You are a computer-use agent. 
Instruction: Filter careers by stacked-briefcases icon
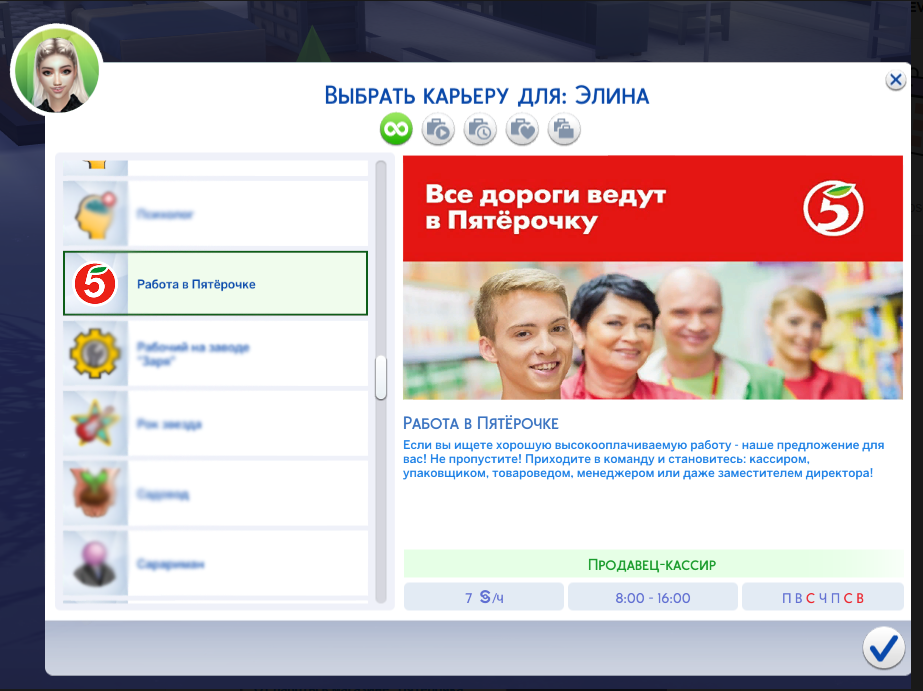tap(564, 129)
